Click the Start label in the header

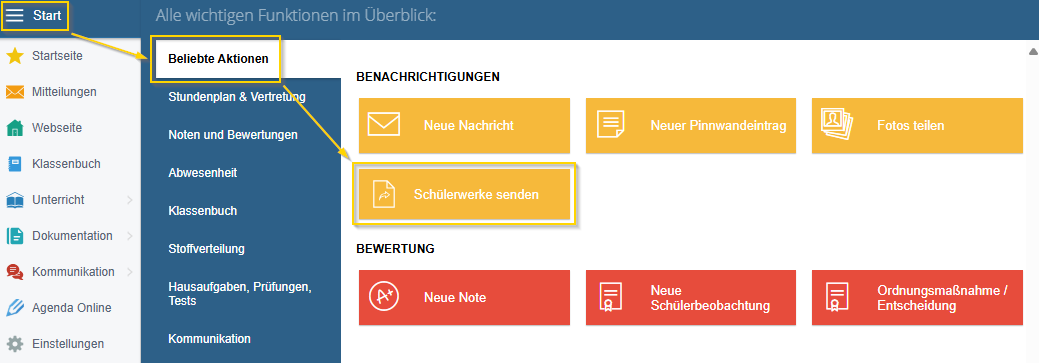pos(47,15)
